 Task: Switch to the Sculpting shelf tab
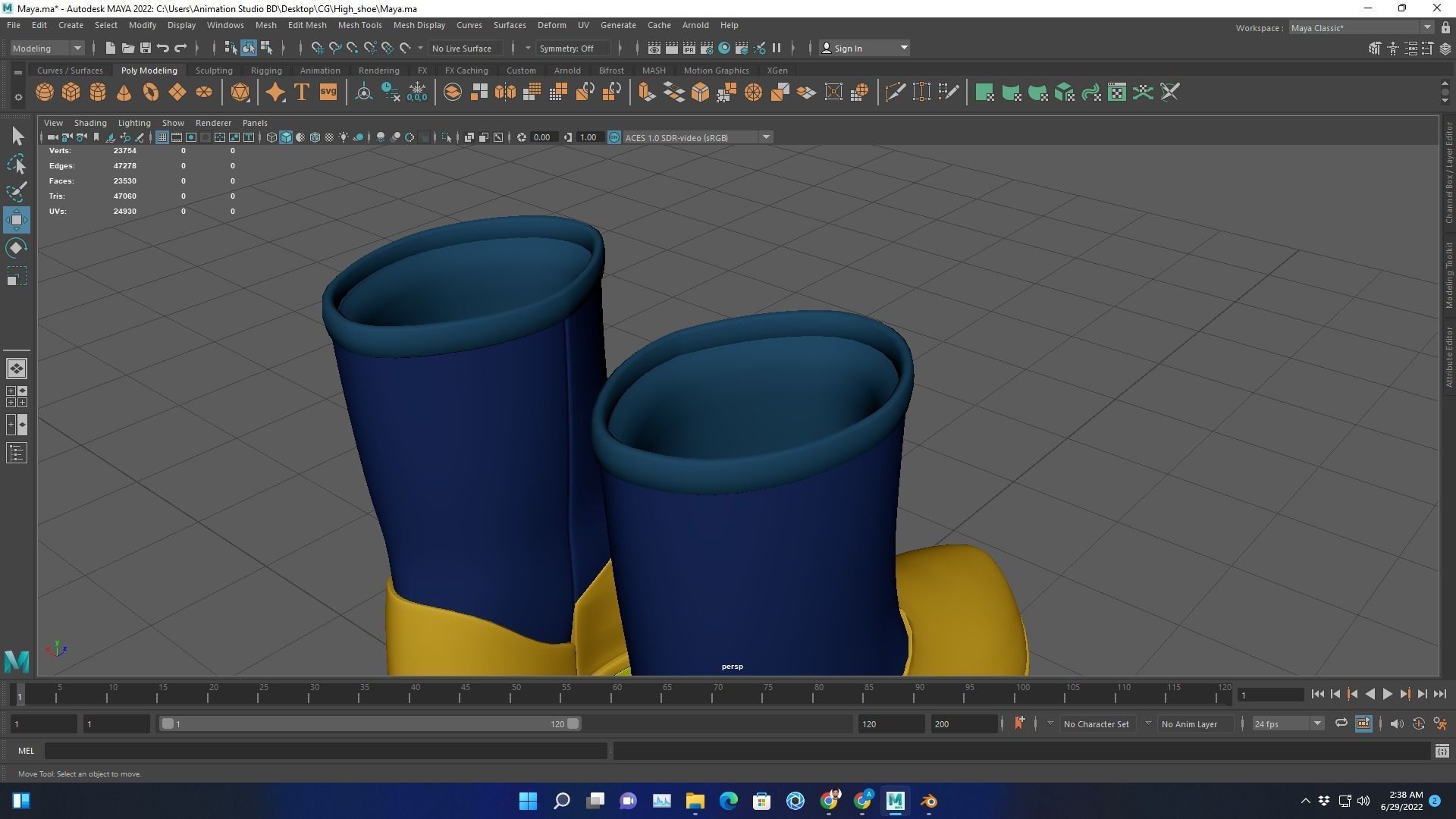tap(214, 71)
